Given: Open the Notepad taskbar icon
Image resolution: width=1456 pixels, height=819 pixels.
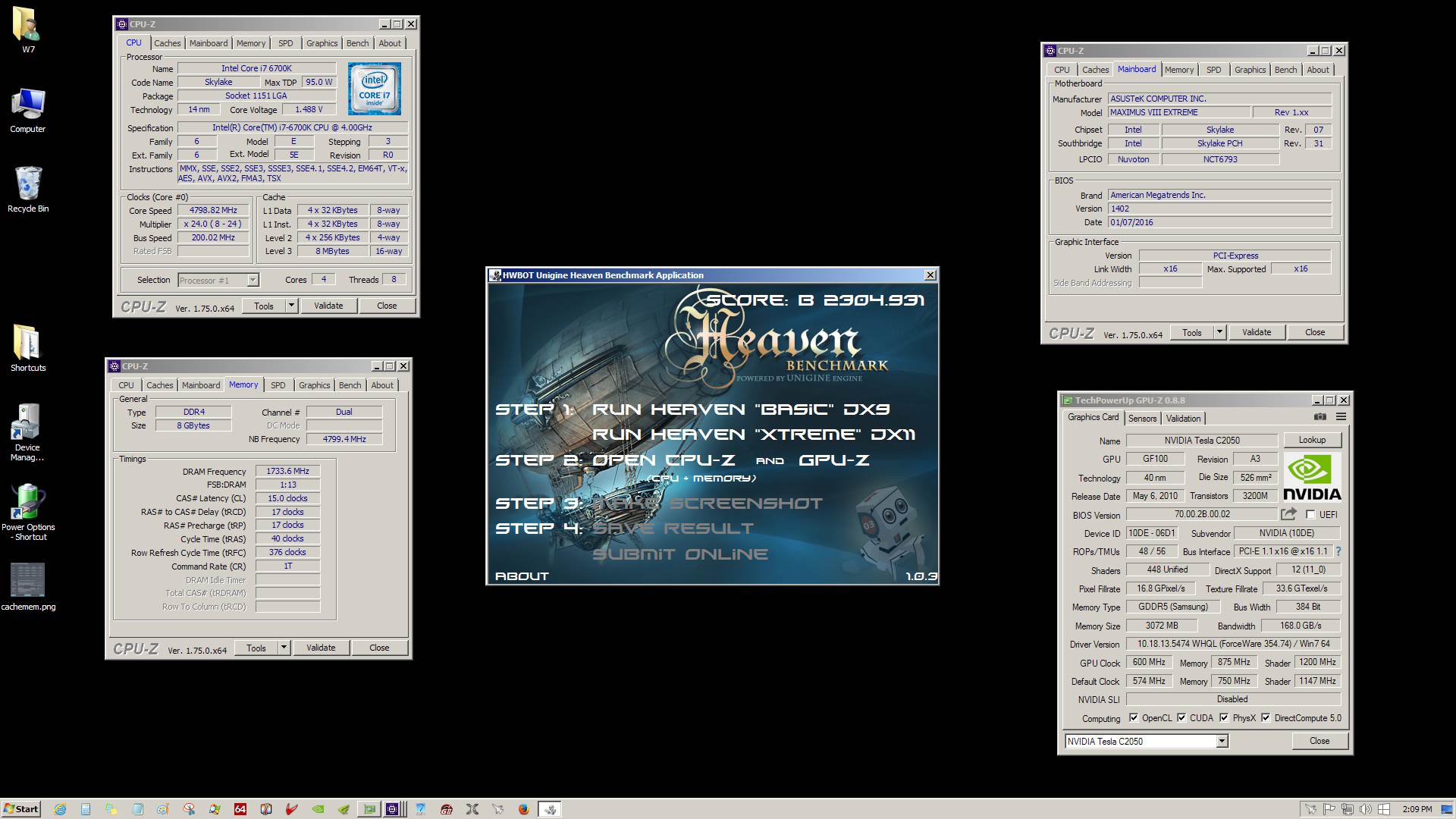Looking at the screenshot, I should 137,809.
